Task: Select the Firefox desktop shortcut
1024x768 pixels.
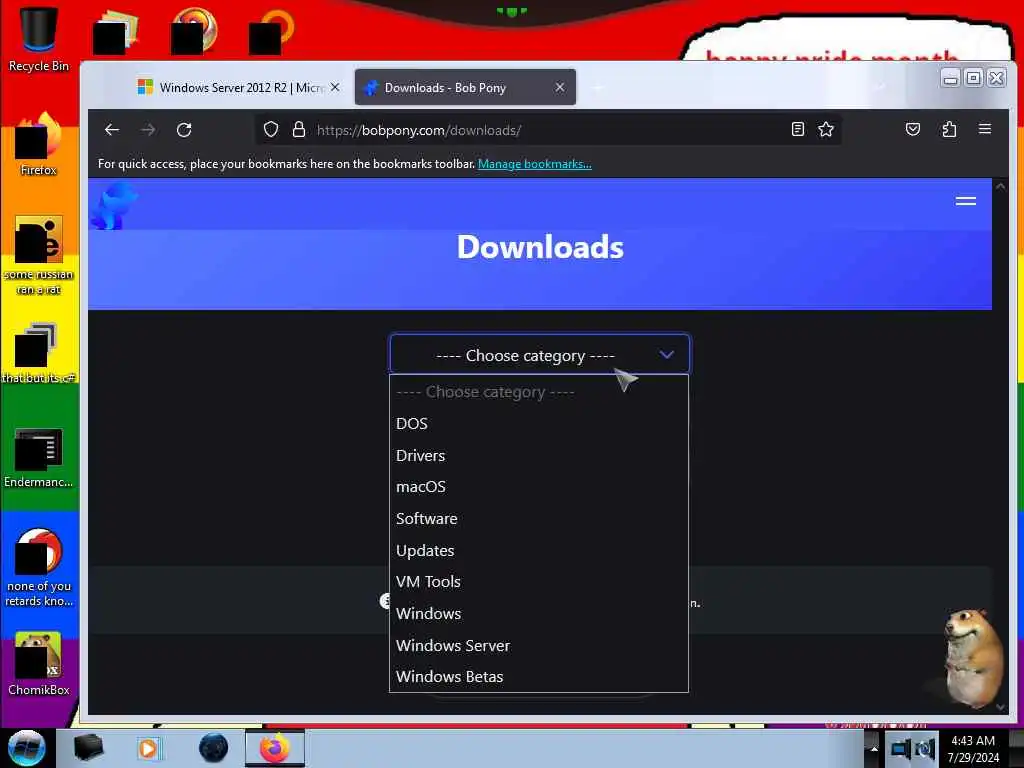Action: point(38,144)
